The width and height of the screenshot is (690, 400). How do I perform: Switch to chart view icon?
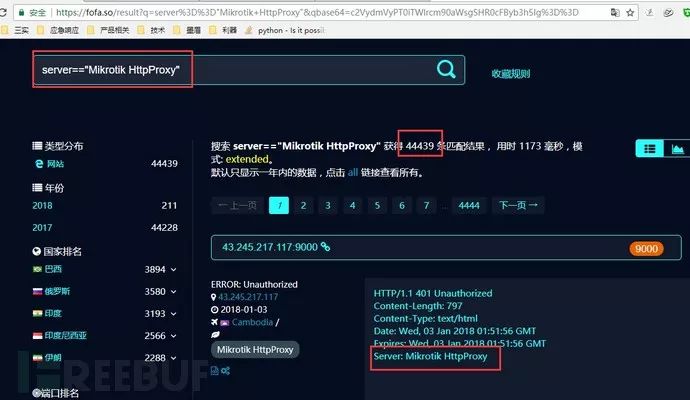677,149
